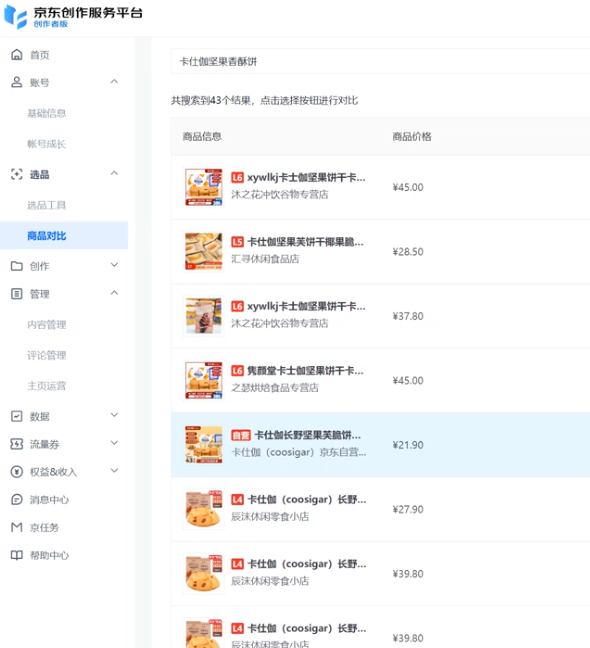Open 选品工具 menu entry

pos(47,205)
